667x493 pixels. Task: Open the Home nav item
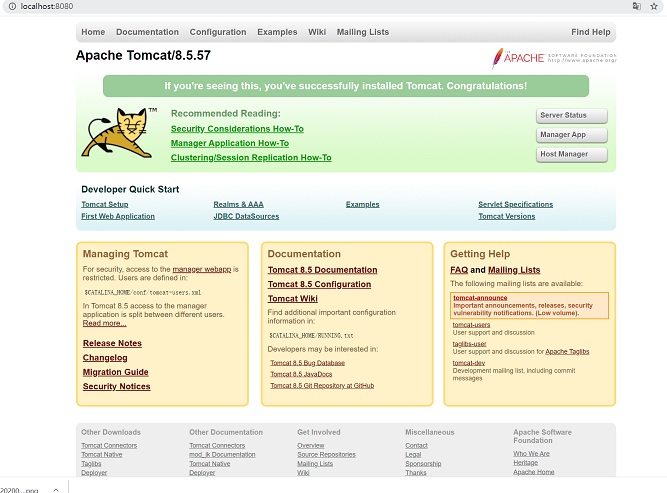coord(93,32)
